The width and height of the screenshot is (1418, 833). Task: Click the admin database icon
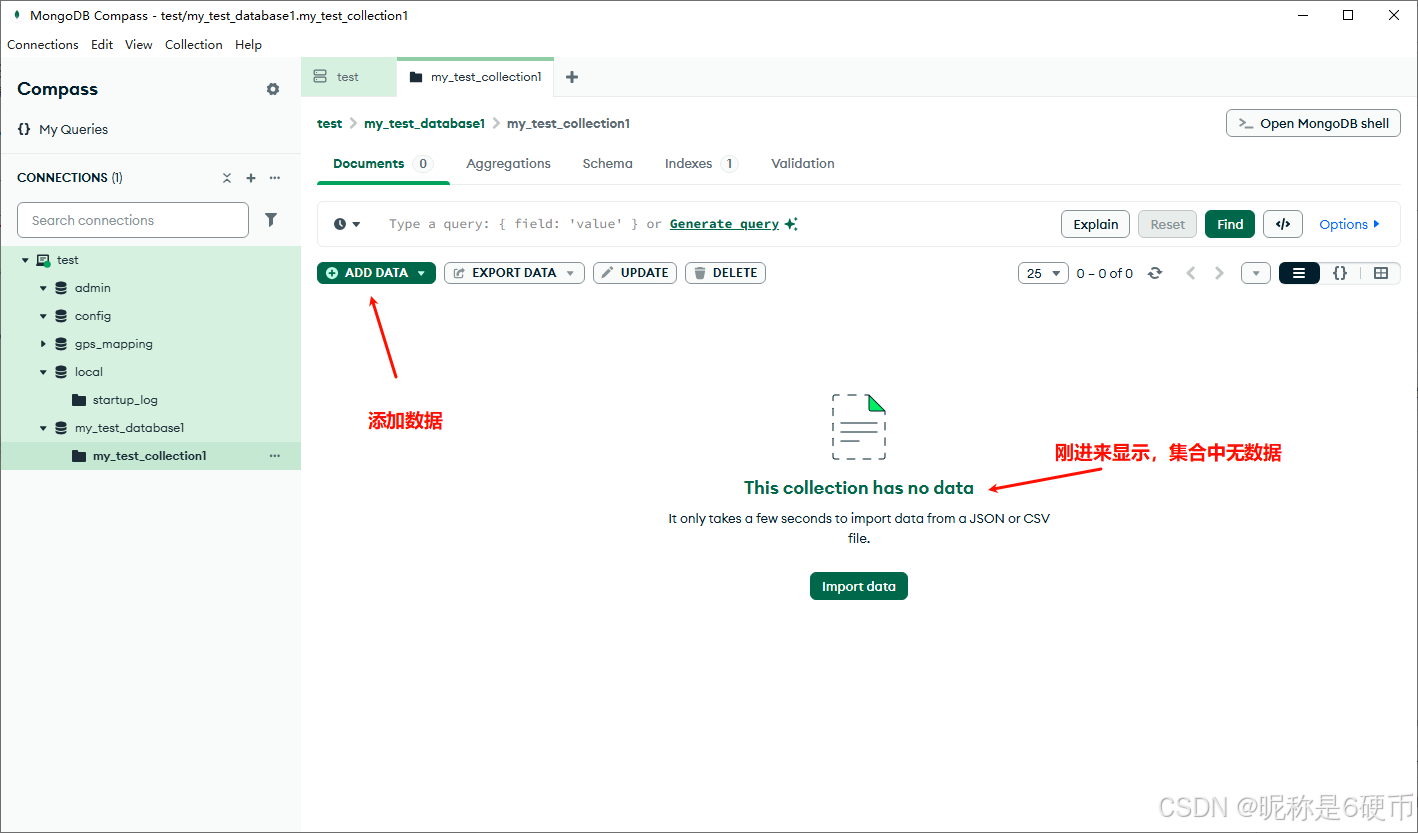(61, 288)
